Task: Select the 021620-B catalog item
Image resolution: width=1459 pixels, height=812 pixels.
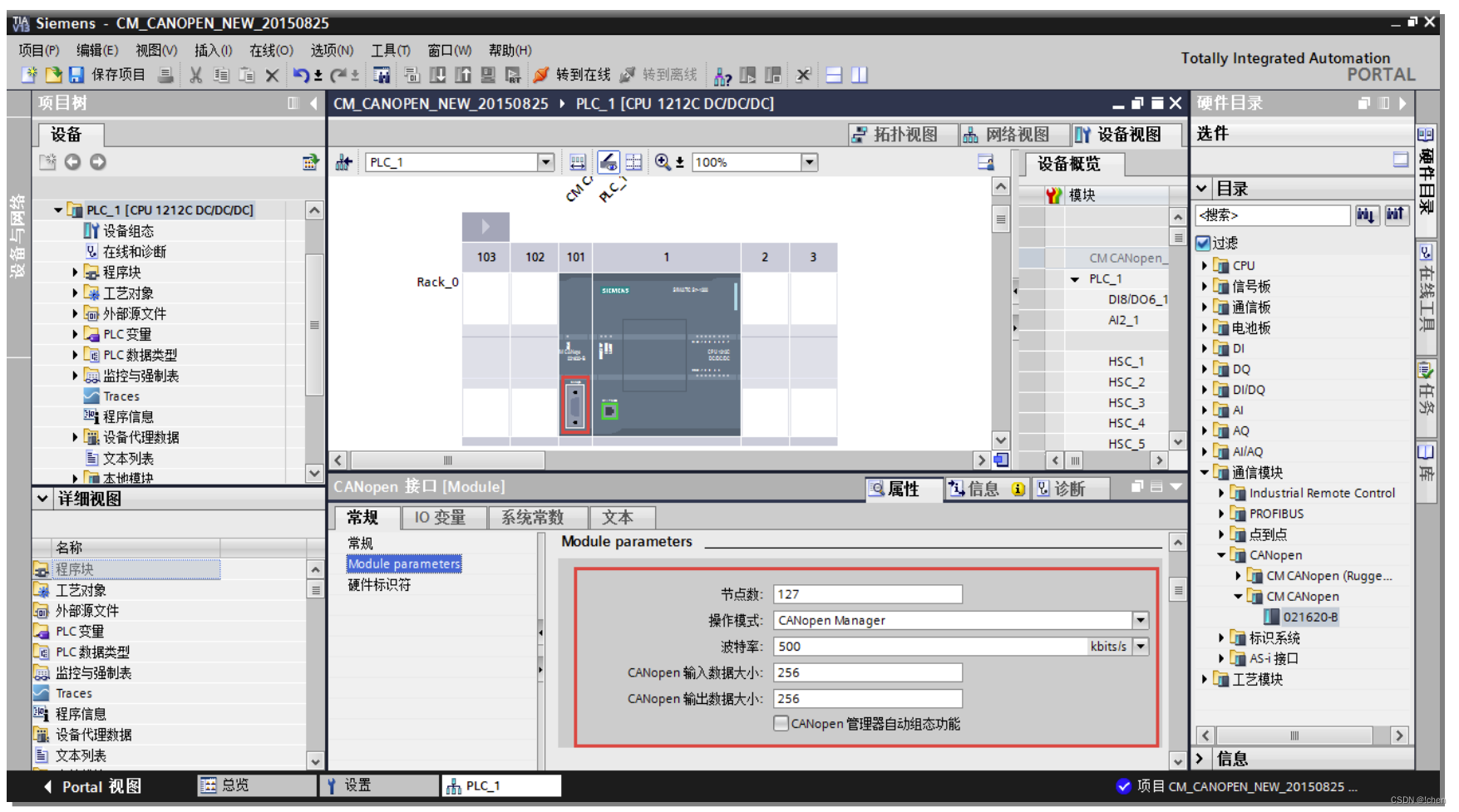Action: click(x=1309, y=617)
